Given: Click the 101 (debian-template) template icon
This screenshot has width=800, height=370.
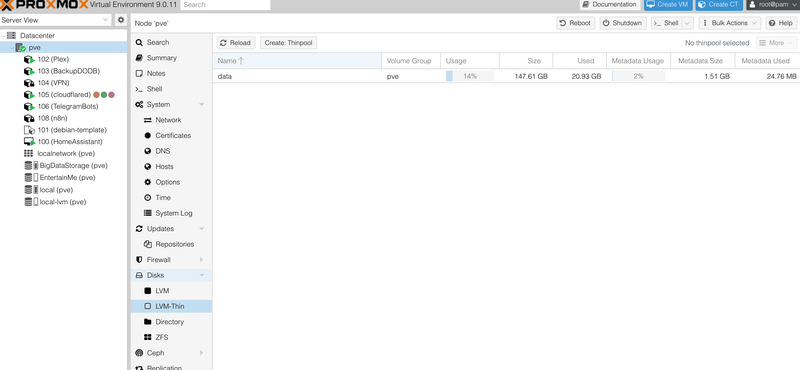Looking at the screenshot, I should (29, 130).
